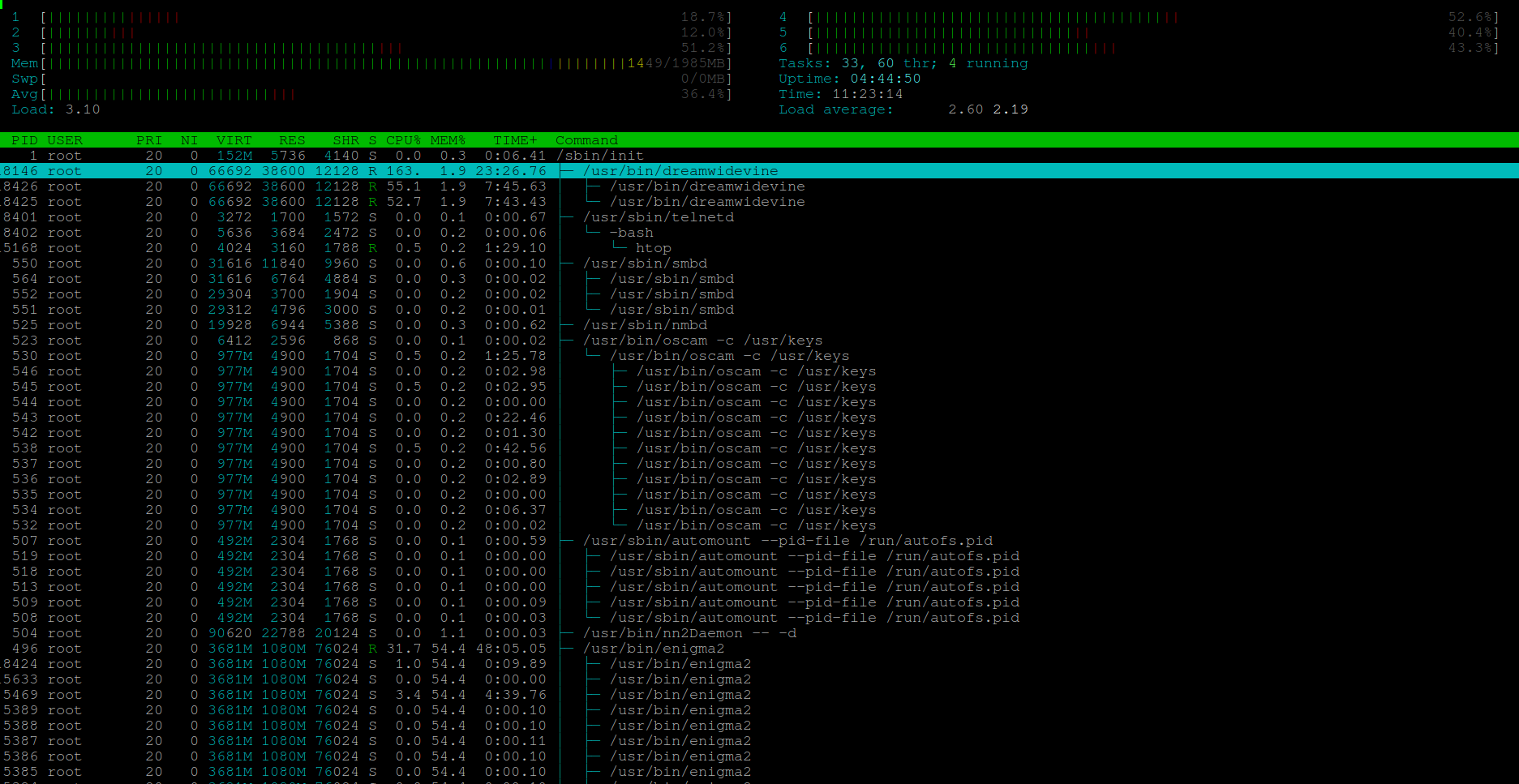This screenshot has height=784, width=1519.
Task: Sort processes by the CPU% column header
Action: (x=403, y=140)
